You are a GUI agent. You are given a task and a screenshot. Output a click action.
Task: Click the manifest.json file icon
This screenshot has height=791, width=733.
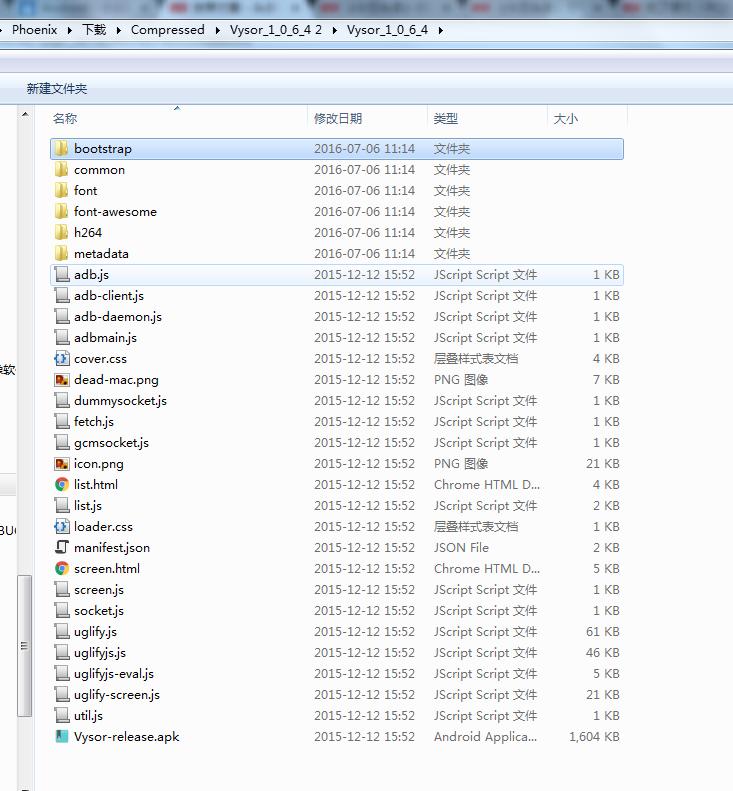point(62,547)
